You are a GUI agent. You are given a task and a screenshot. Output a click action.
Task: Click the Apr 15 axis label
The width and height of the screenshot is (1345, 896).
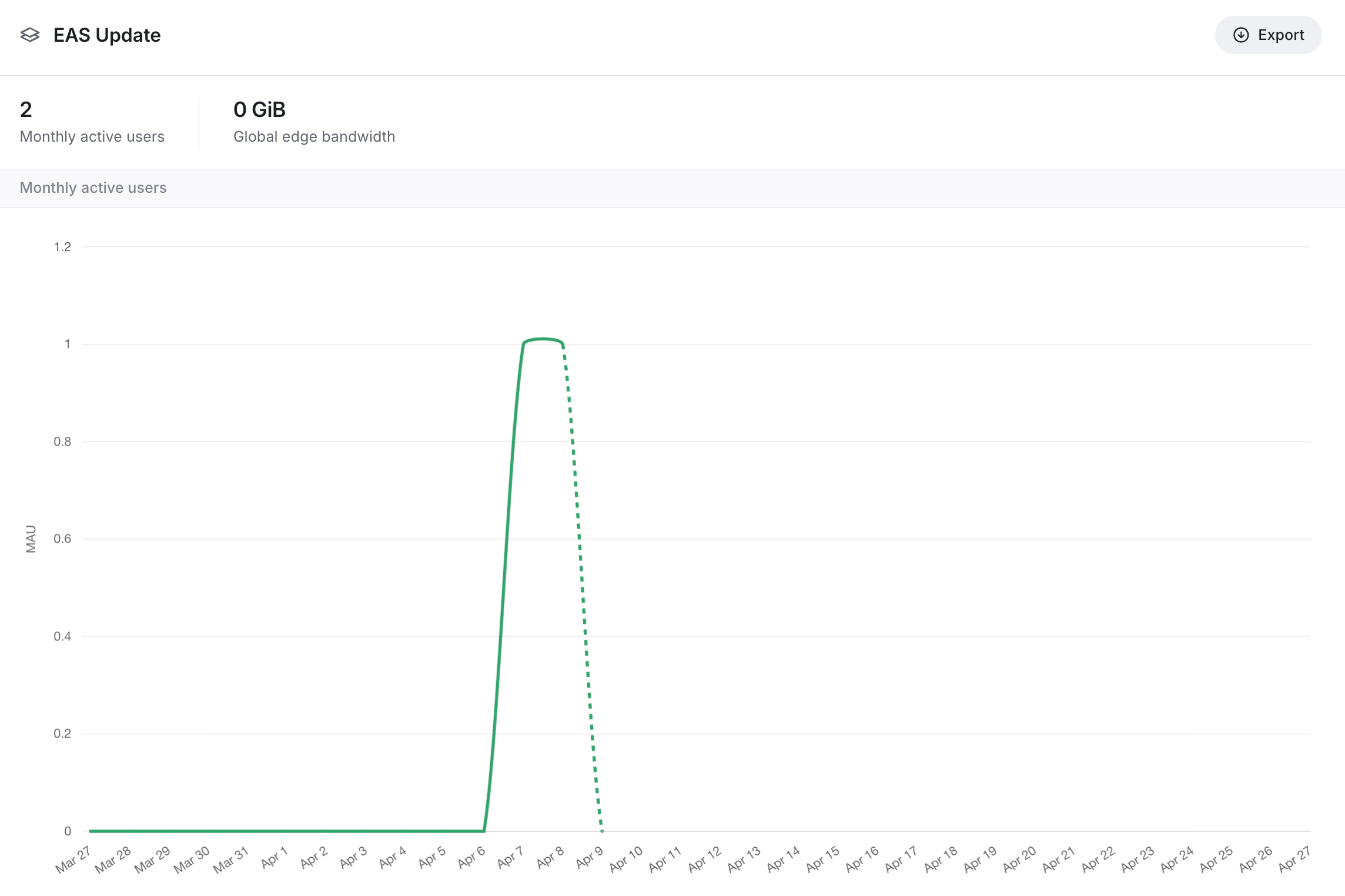(x=822, y=859)
